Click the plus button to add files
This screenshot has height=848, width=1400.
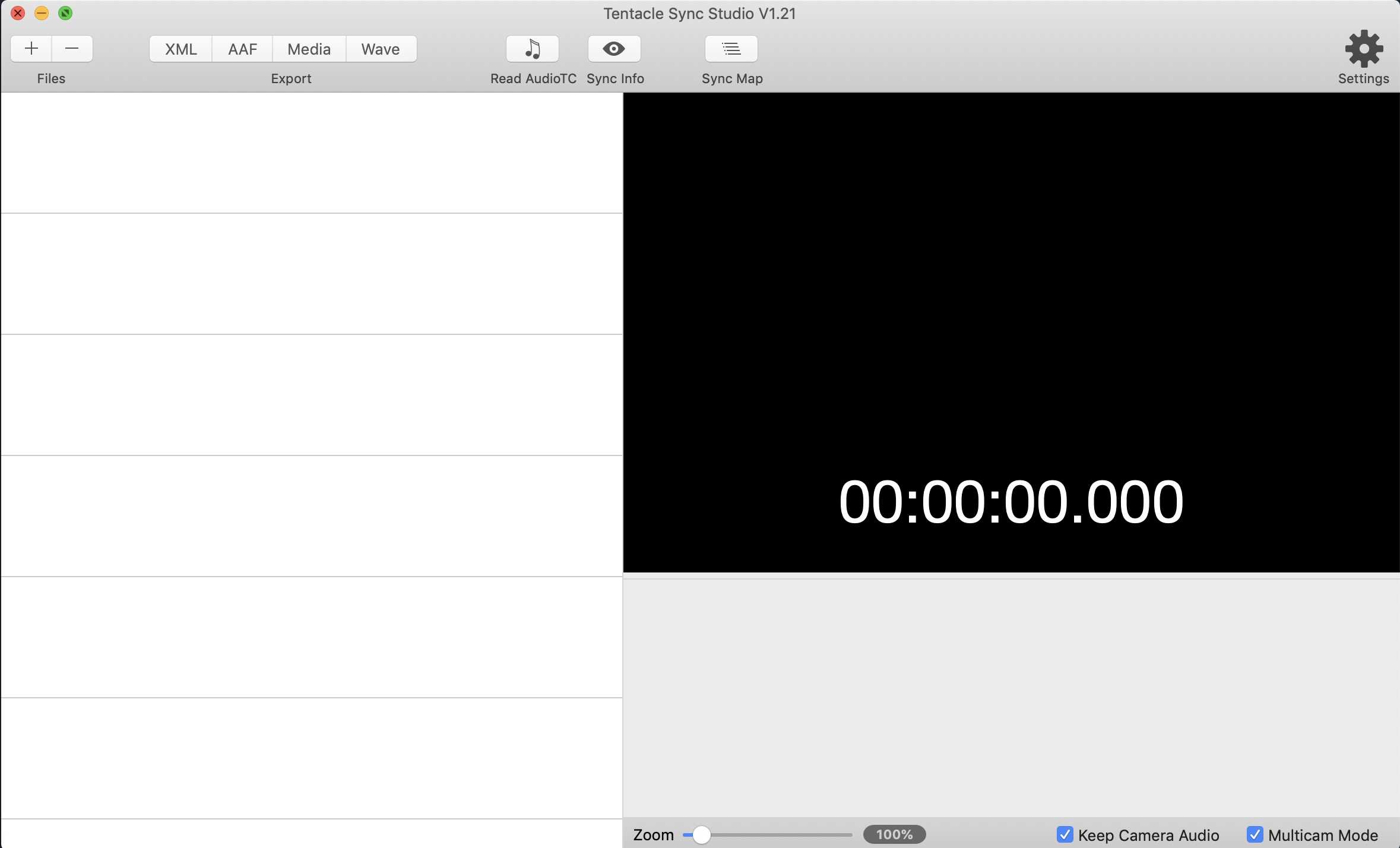point(31,49)
